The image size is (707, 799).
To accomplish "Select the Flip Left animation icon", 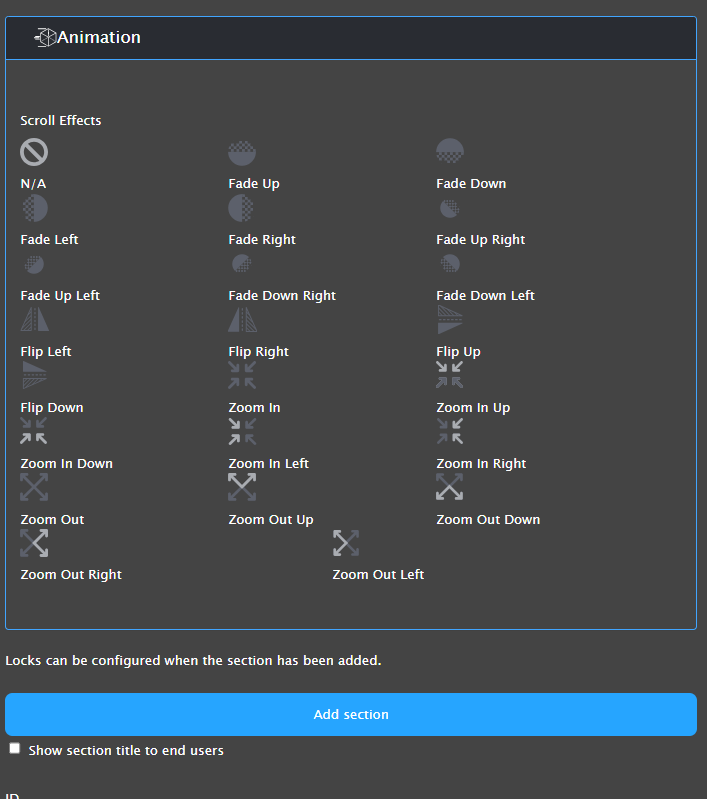I will (34, 319).
